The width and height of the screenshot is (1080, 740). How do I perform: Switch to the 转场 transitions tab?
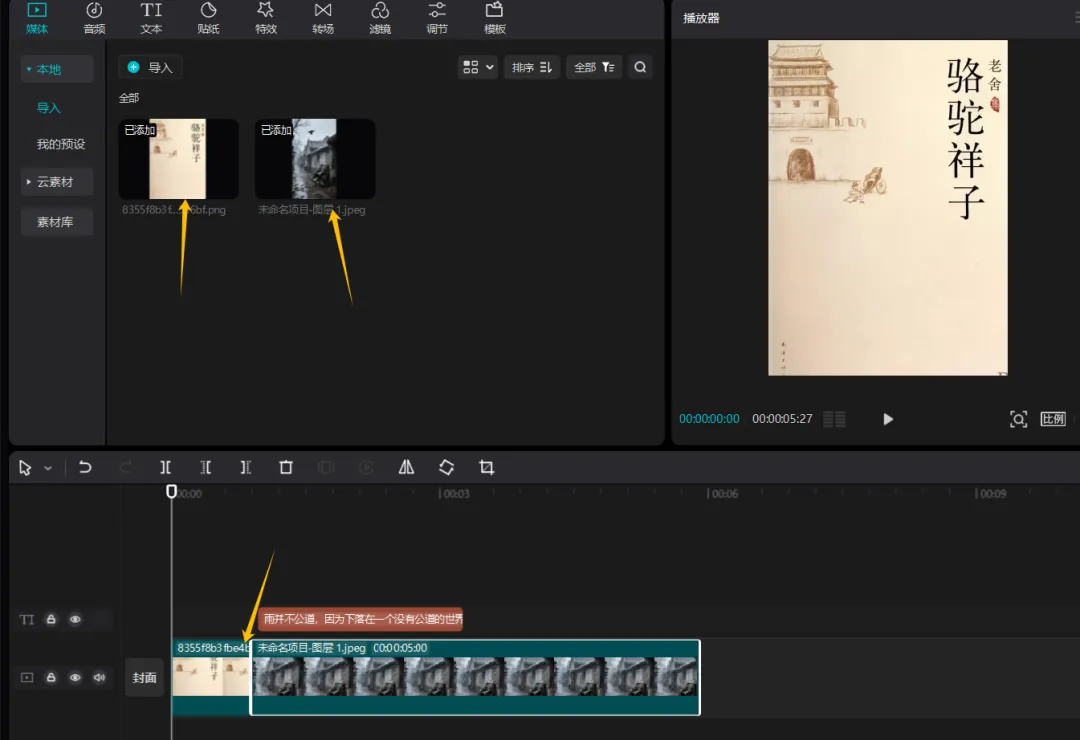pos(322,18)
